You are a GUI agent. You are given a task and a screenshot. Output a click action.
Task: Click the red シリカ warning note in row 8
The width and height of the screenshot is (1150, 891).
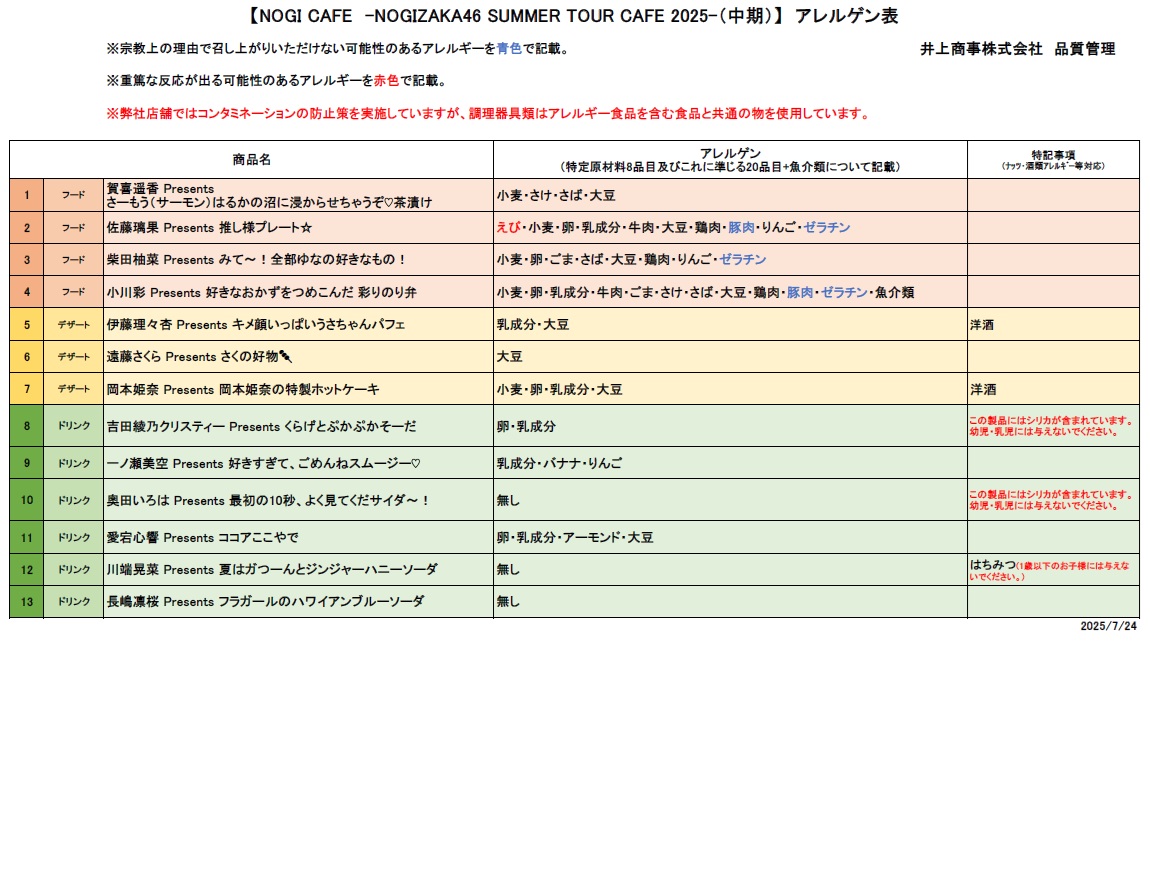click(x=1053, y=426)
